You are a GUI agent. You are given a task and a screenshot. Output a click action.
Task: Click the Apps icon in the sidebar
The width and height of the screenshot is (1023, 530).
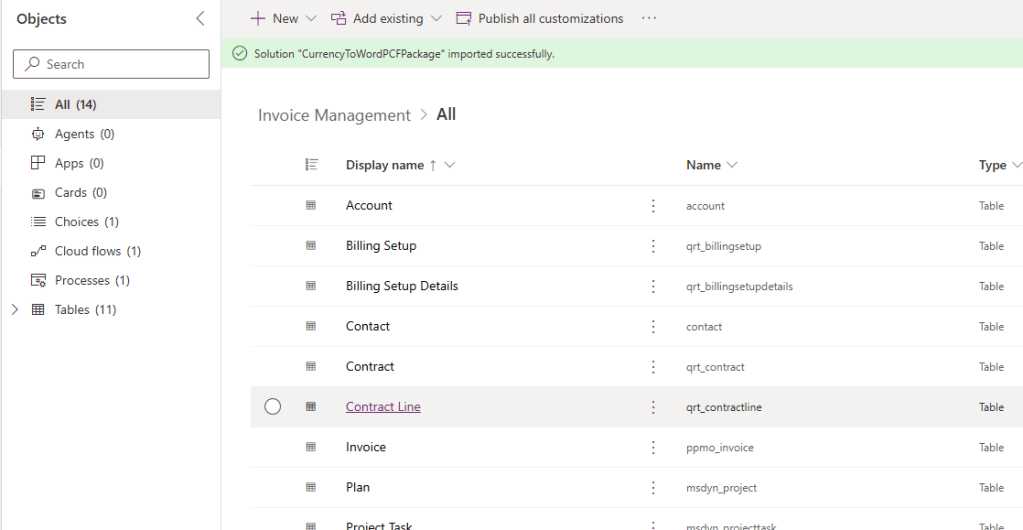point(38,163)
